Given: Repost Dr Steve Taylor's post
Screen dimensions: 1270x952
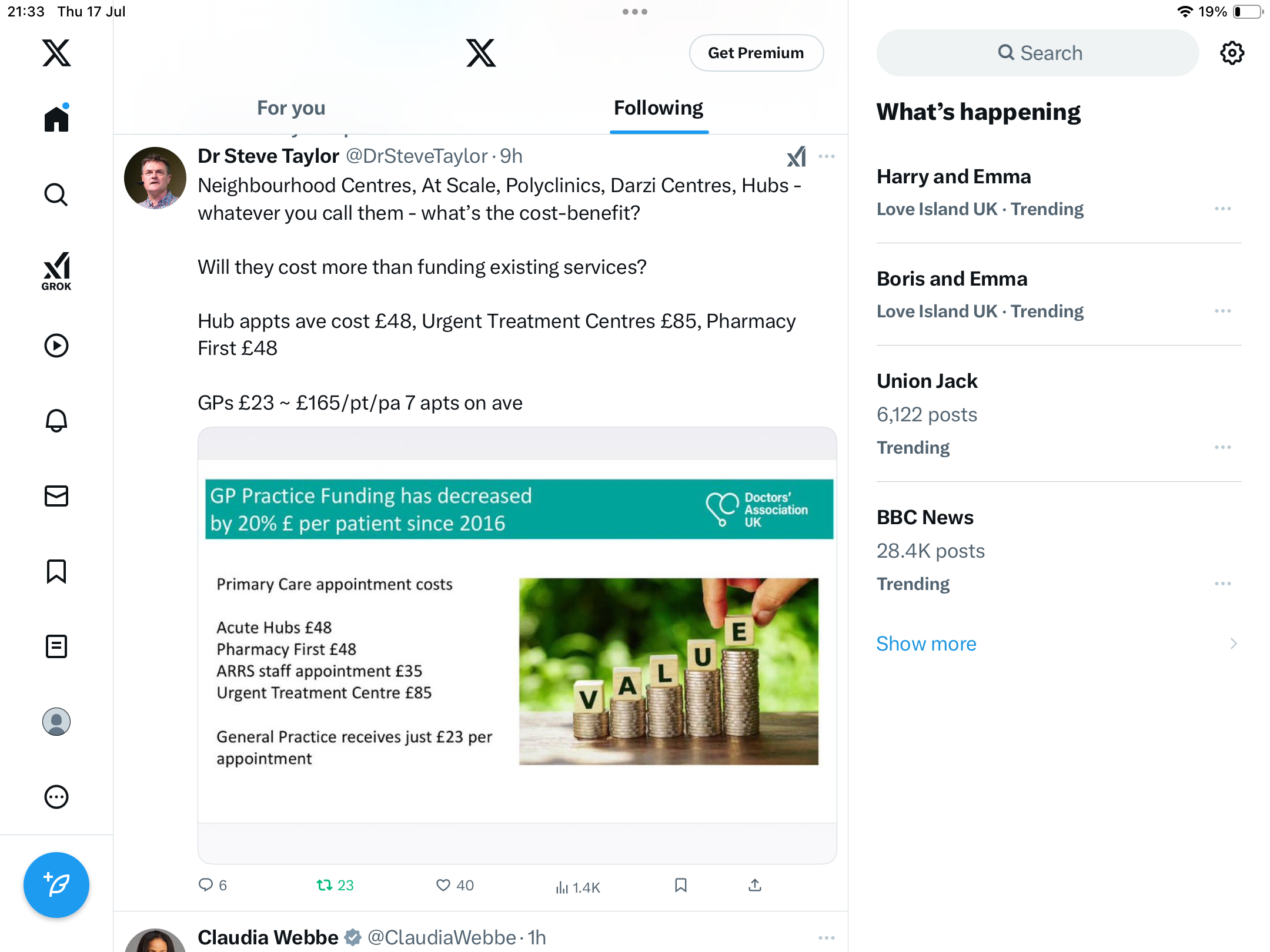Looking at the screenshot, I should (x=335, y=886).
